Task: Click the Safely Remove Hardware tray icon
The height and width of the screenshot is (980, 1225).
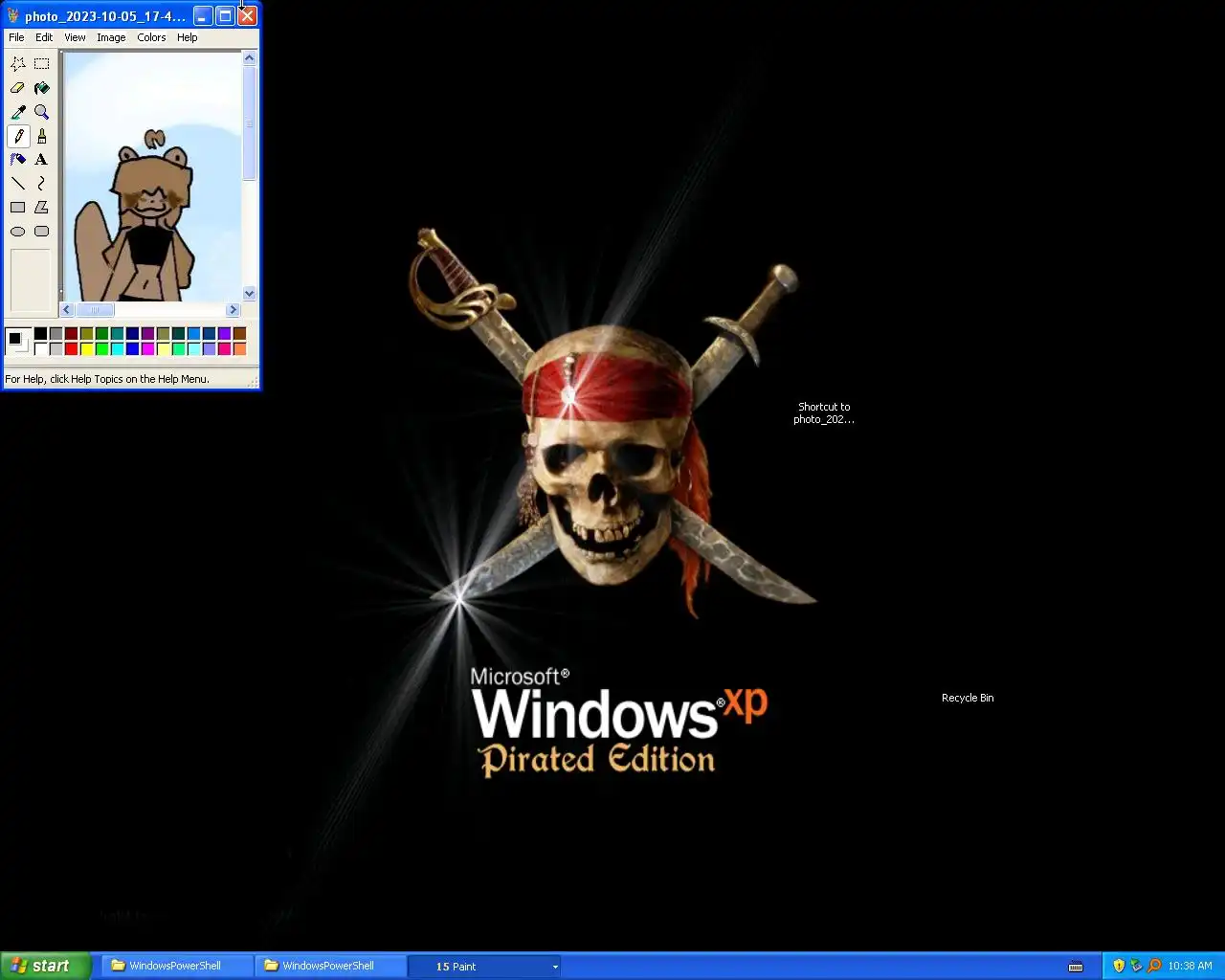Action: click(x=1136, y=966)
